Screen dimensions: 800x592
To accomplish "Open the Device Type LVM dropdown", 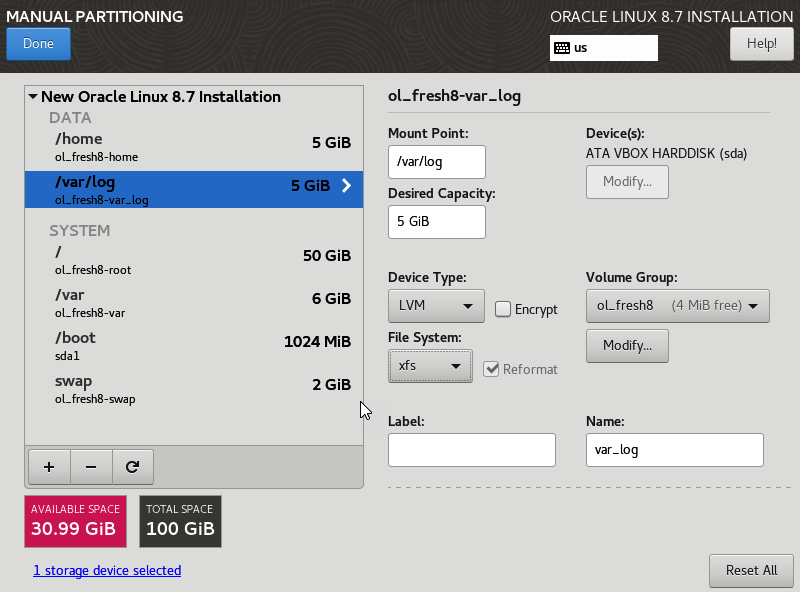I will 436,306.
